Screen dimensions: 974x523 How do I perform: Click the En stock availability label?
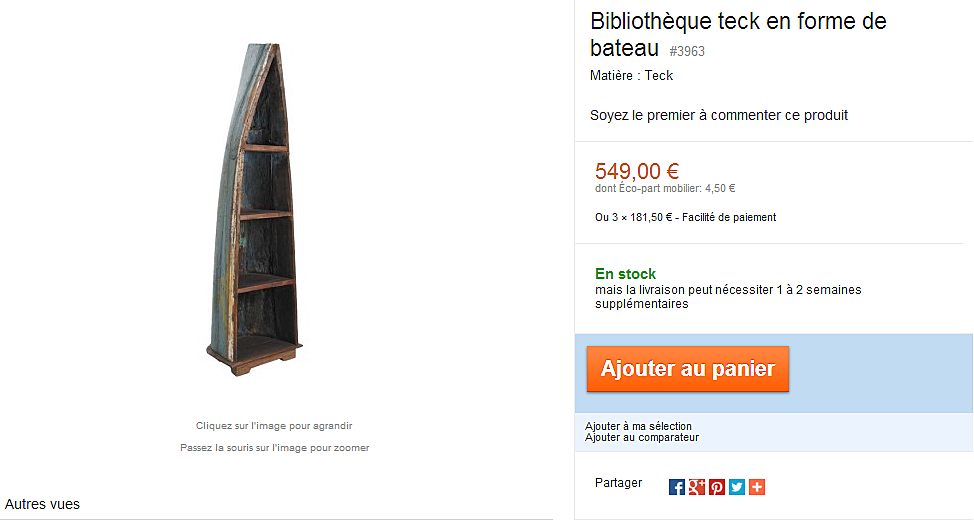[x=625, y=274]
